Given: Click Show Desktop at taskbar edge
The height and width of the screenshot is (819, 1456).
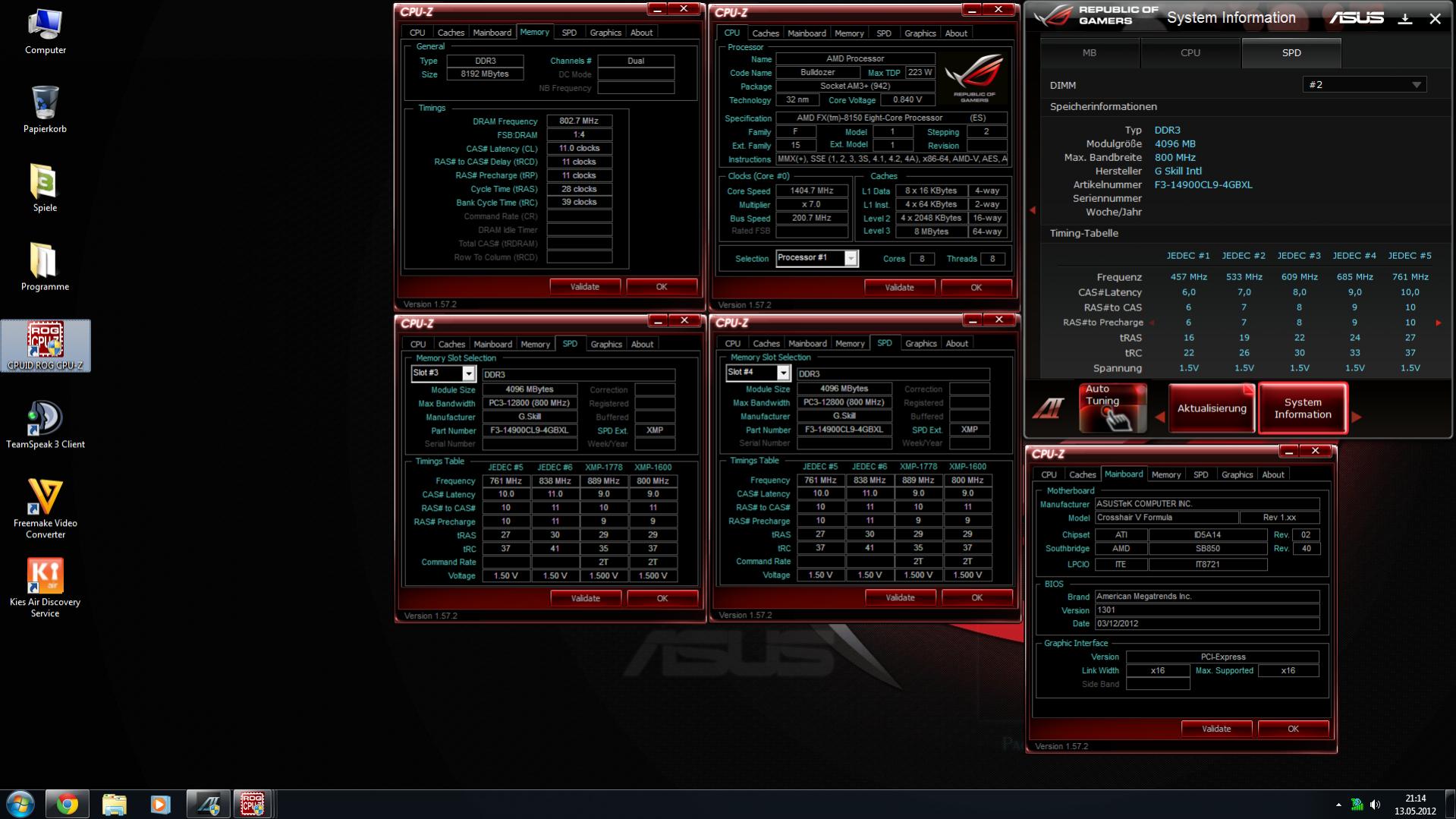Looking at the screenshot, I should coord(1451,805).
